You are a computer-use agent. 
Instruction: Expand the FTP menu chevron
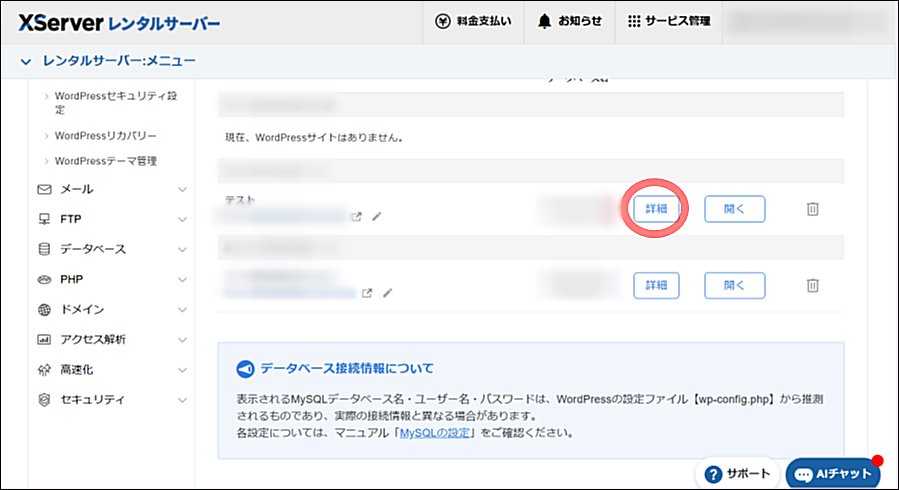pyautogui.click(x=182, y=219)
